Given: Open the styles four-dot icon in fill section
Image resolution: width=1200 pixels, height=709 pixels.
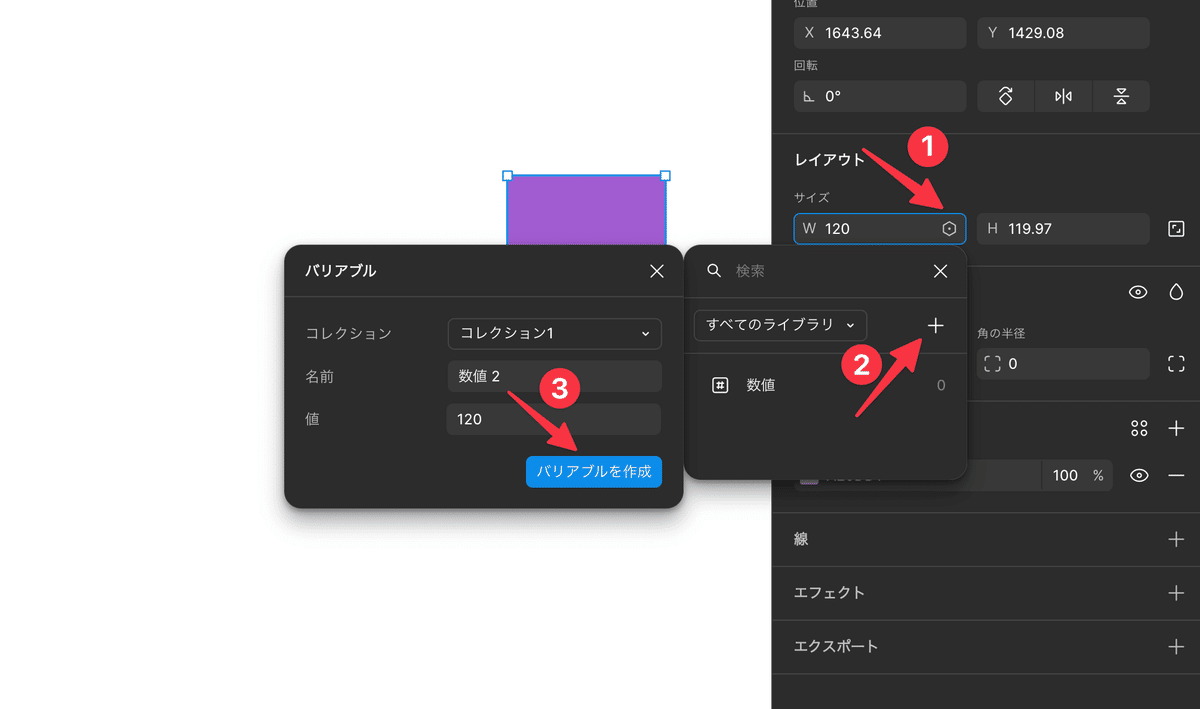Looking at the screenshot, I should (1139, 428).
